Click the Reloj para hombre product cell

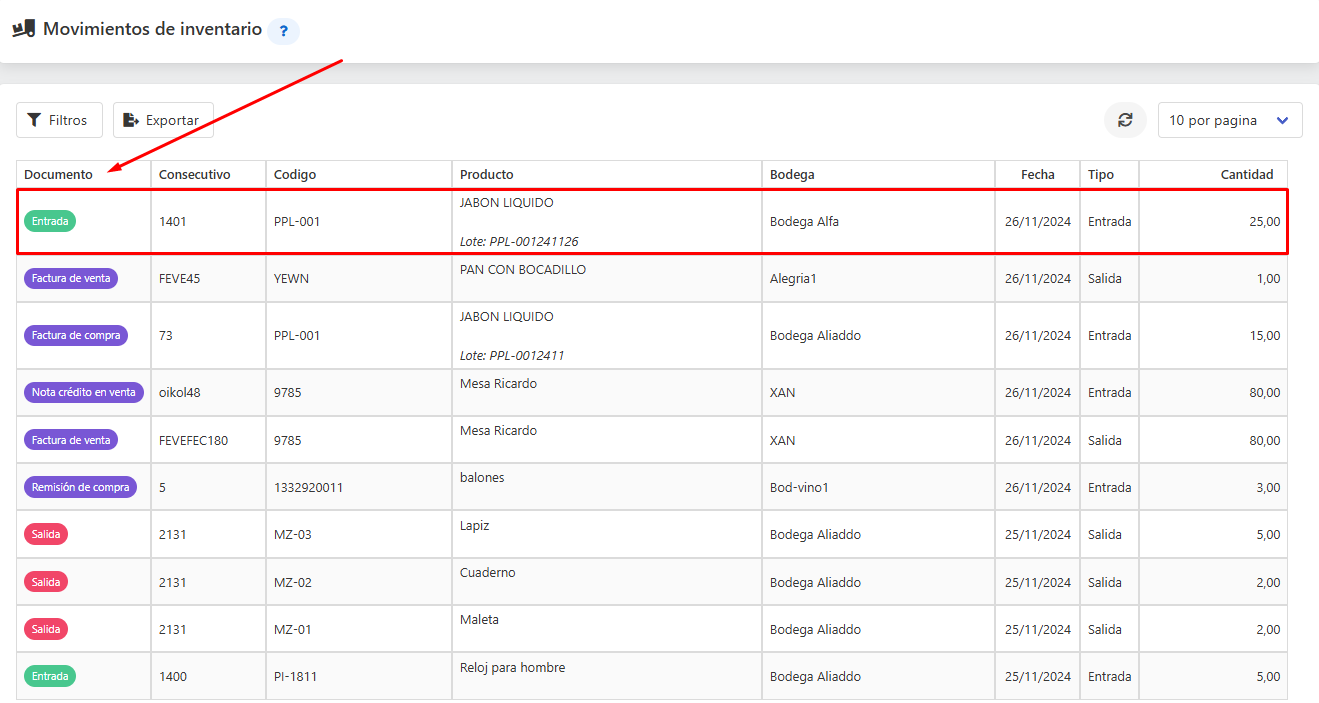pos(607,676)
